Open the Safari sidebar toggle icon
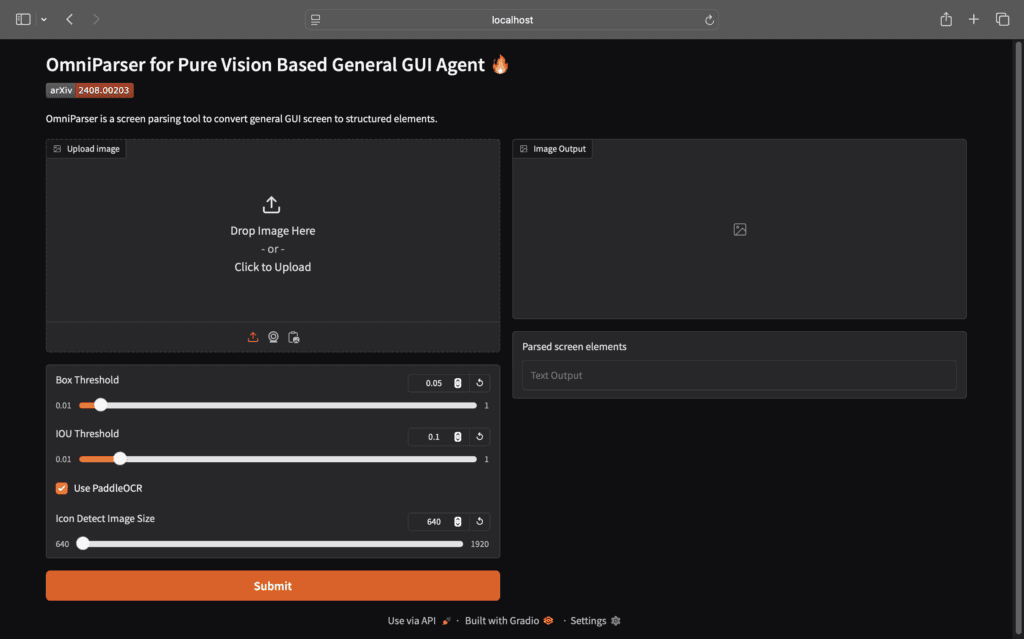The image size is (1024, 639). 23,20
